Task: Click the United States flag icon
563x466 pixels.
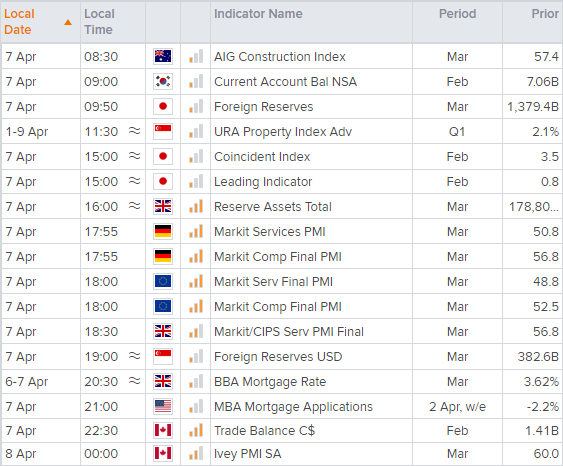Action: (163, 406)
